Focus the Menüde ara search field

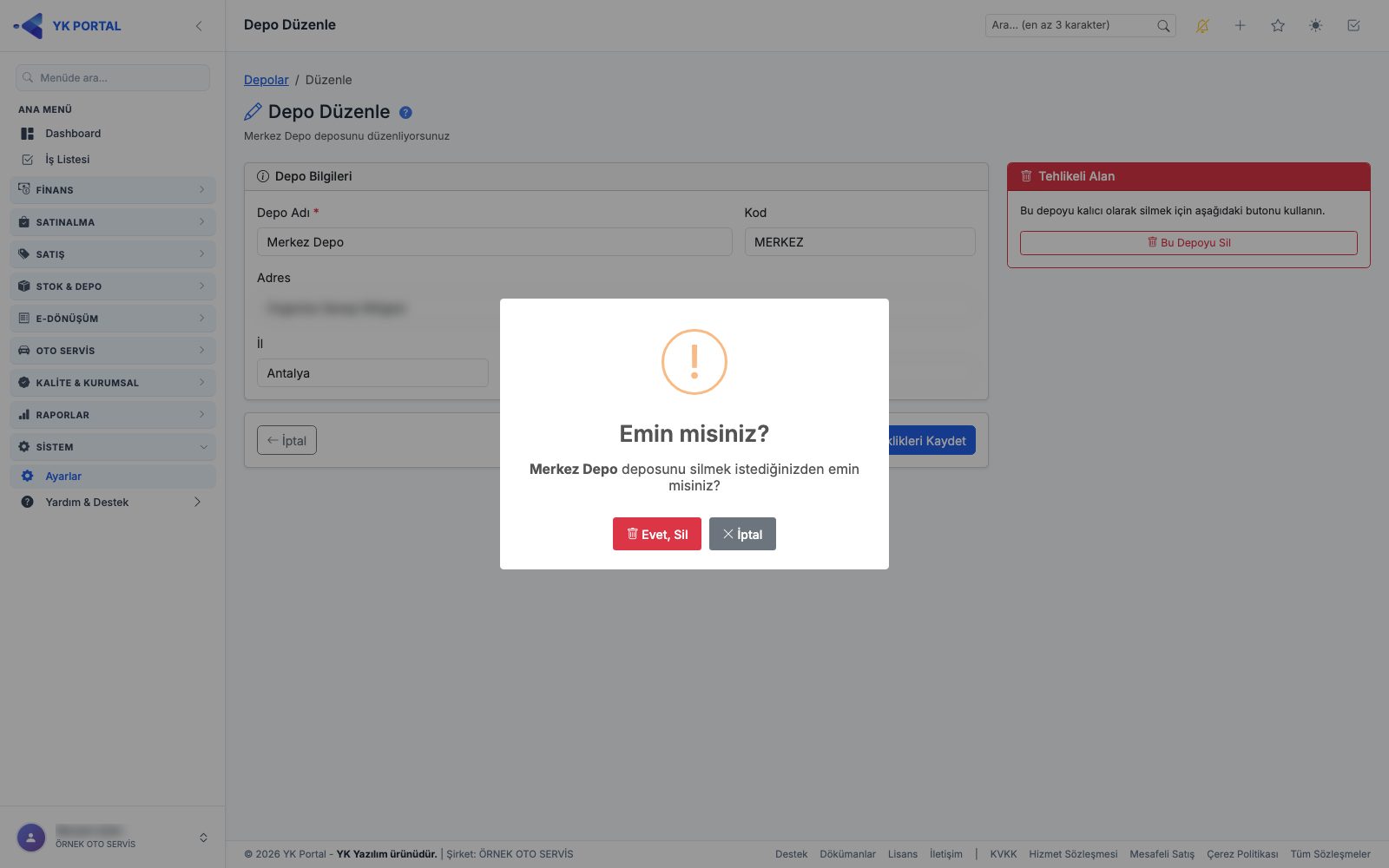[x=113, y=78]
